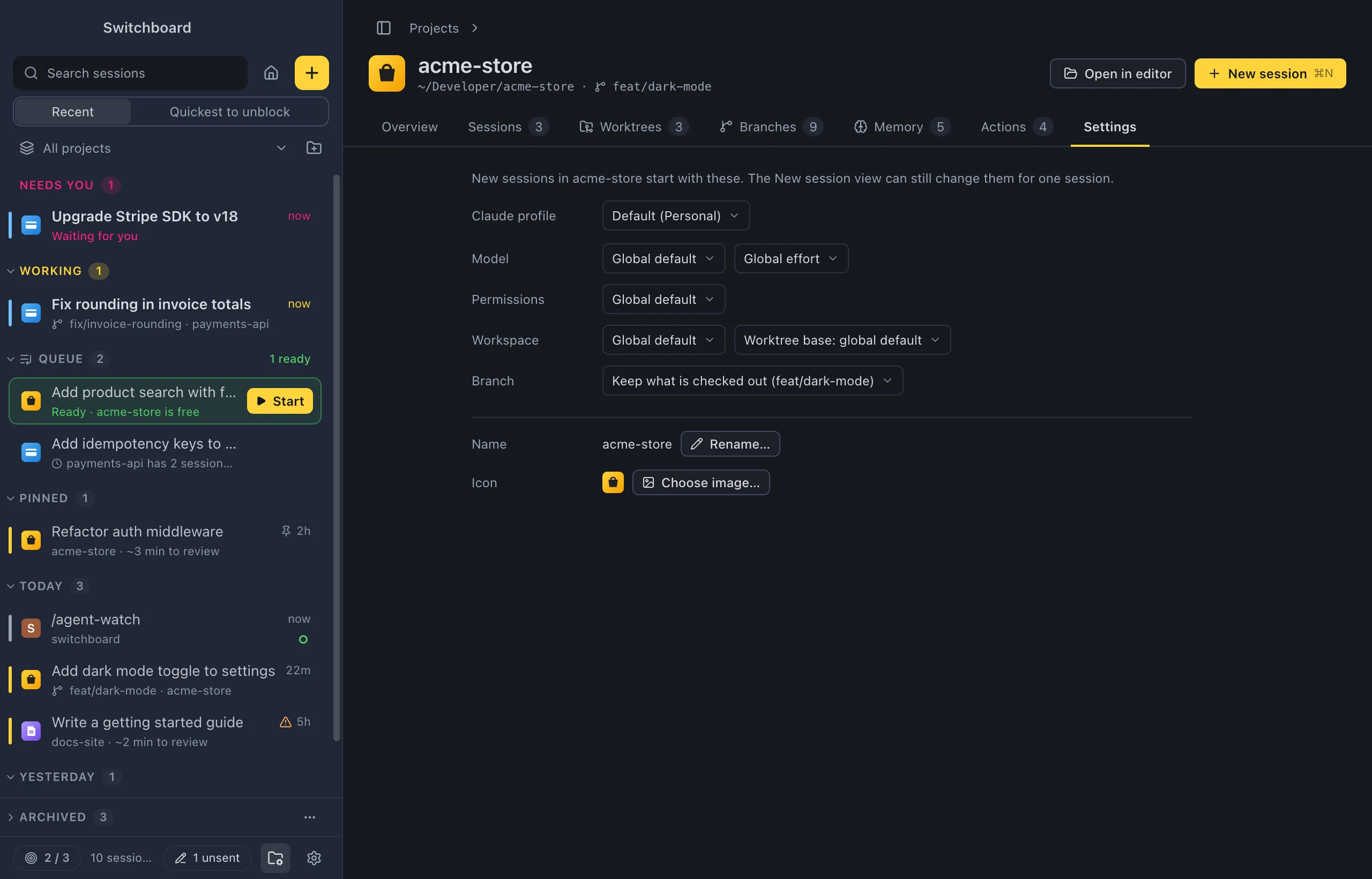Open the archived section three-dots menu

309,817
